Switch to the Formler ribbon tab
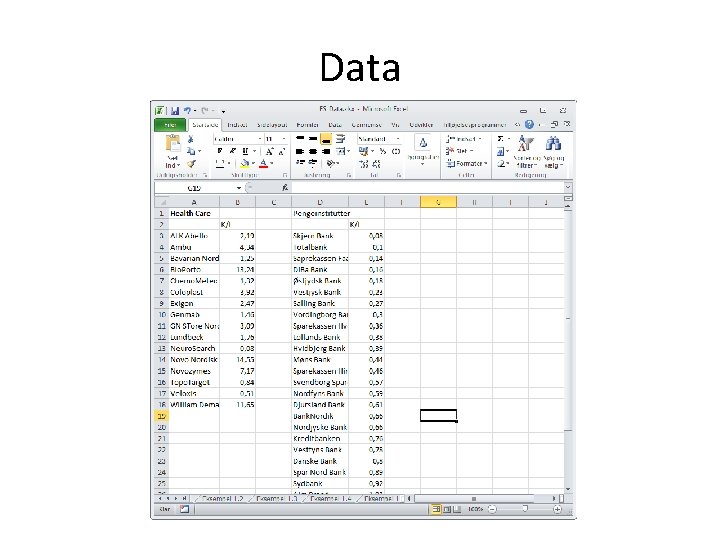Screen dimensions: 720x540 tap(308, 125)
